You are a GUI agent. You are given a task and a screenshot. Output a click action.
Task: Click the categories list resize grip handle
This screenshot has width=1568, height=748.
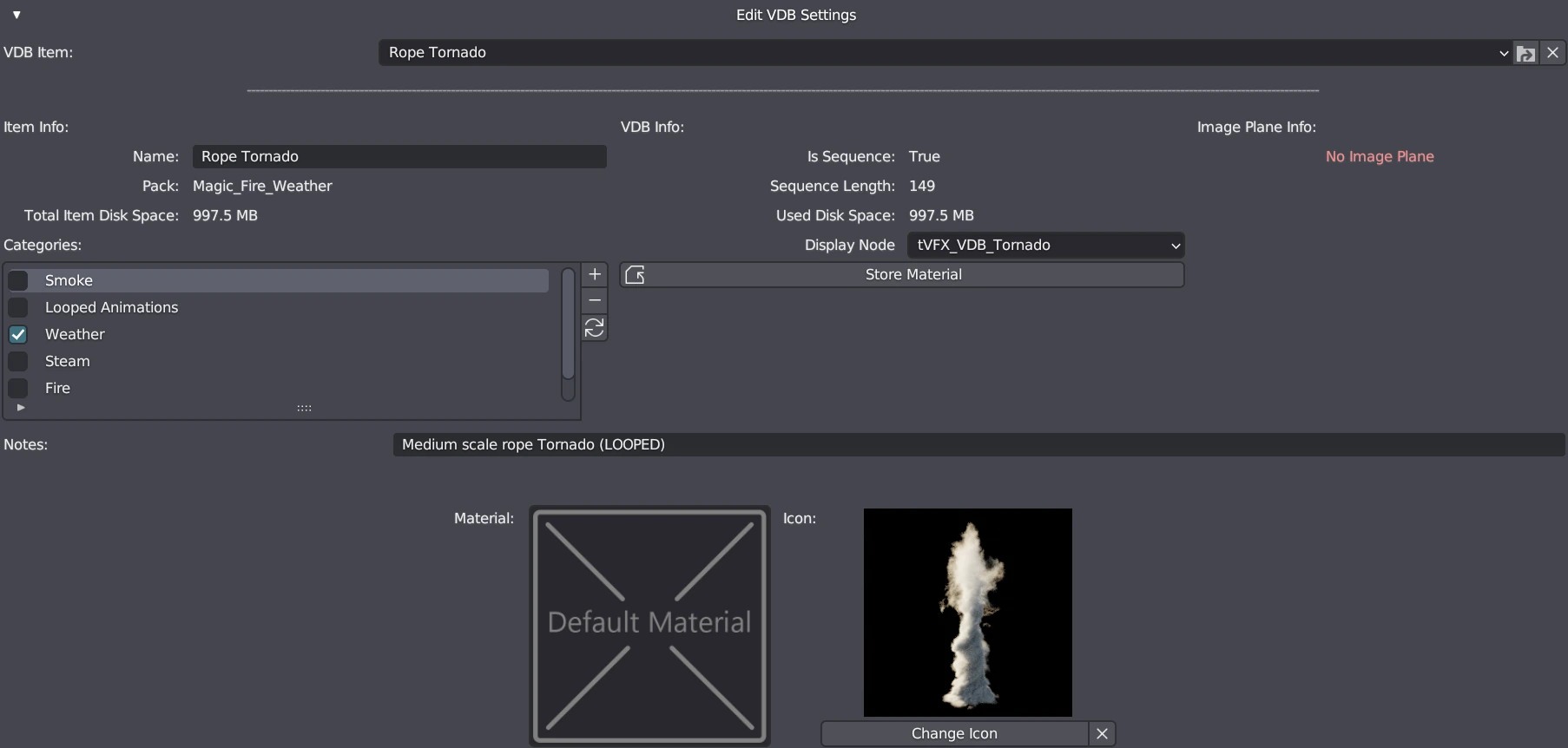point(304,408)
